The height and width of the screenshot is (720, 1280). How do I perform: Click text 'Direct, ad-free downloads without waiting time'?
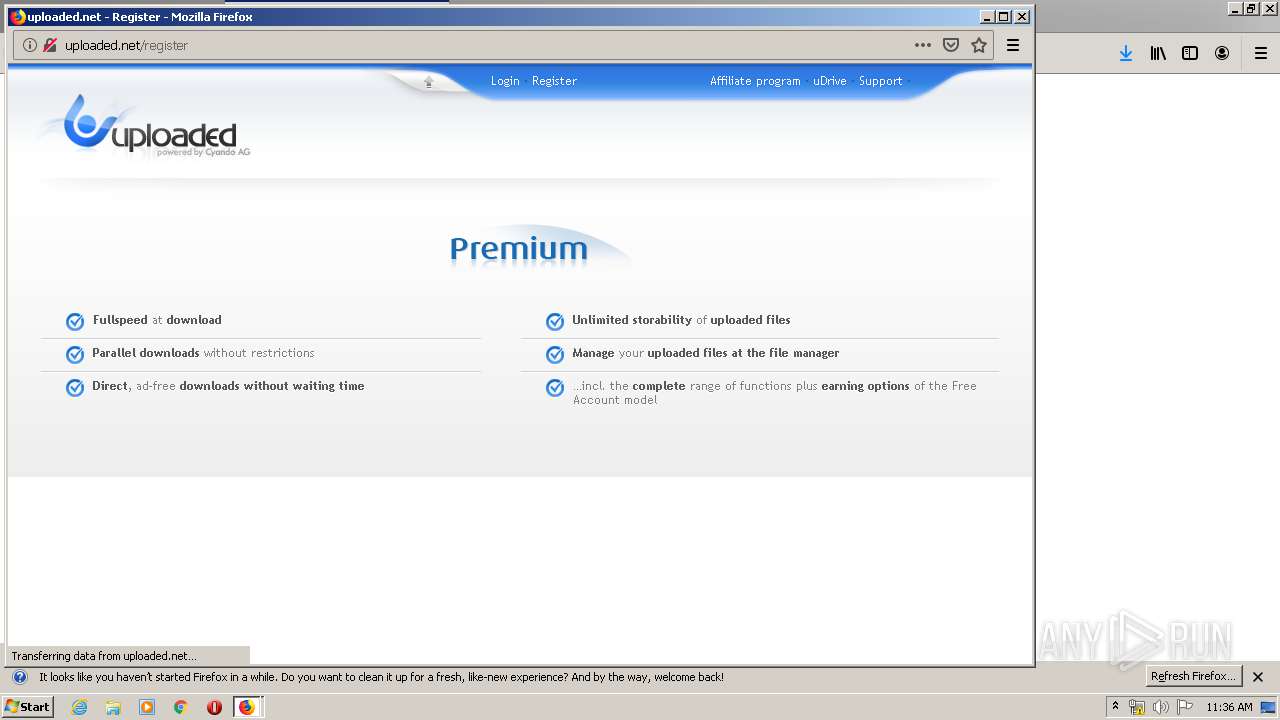[228, 386]
